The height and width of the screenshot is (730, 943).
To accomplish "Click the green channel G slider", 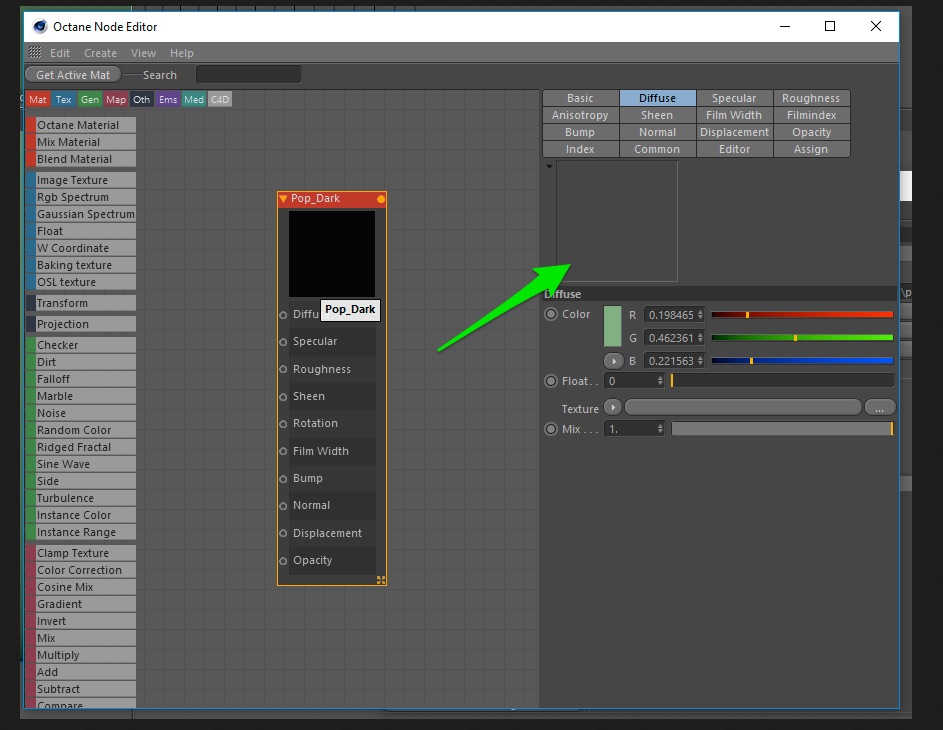I will click(x=802, y=338).
